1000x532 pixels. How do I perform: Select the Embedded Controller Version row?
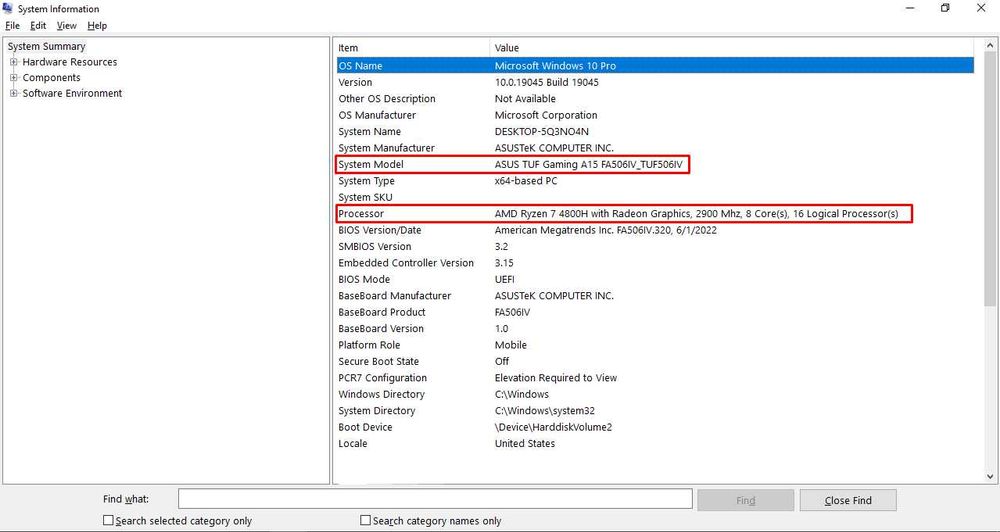pos(655,263)
